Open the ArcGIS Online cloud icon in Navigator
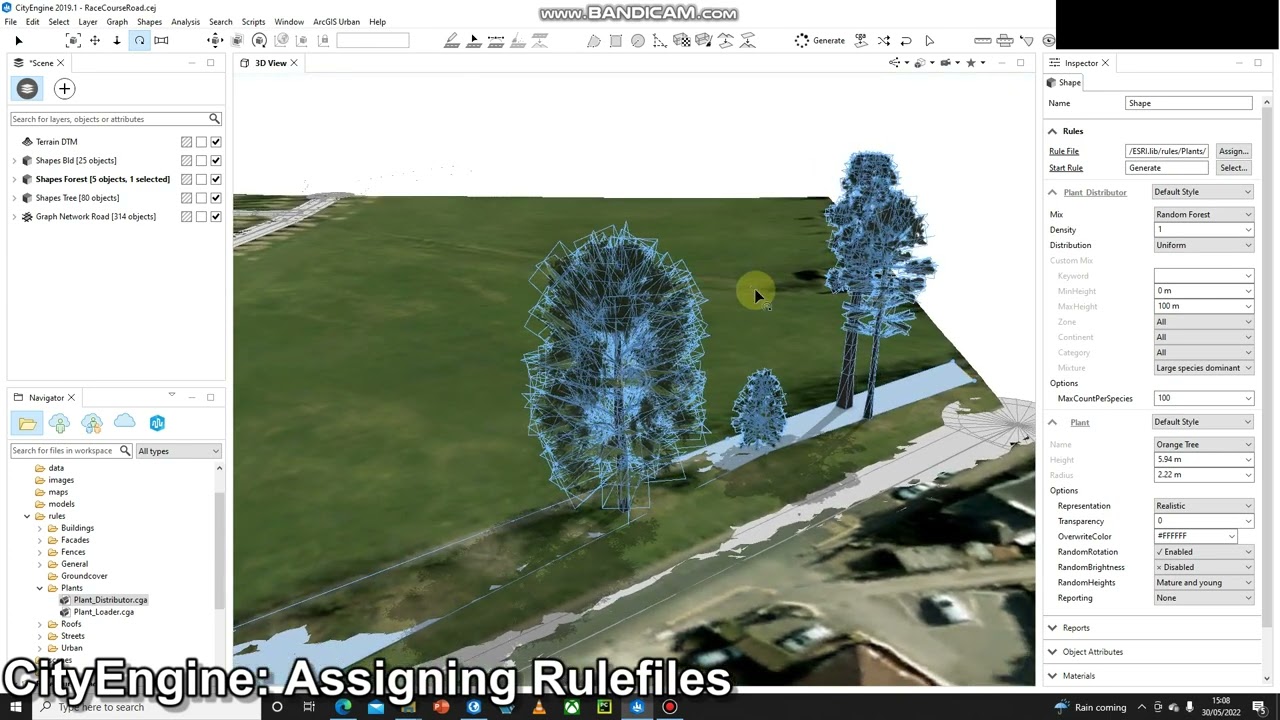 click(124, 423)
